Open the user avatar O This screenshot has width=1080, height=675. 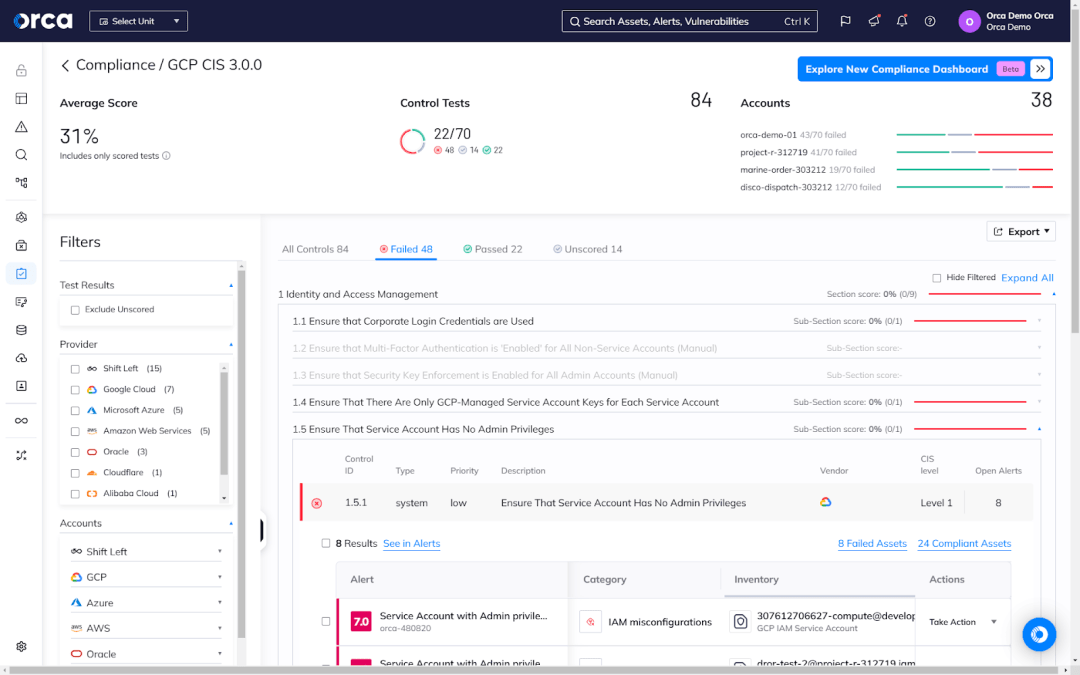coord(969,21)
